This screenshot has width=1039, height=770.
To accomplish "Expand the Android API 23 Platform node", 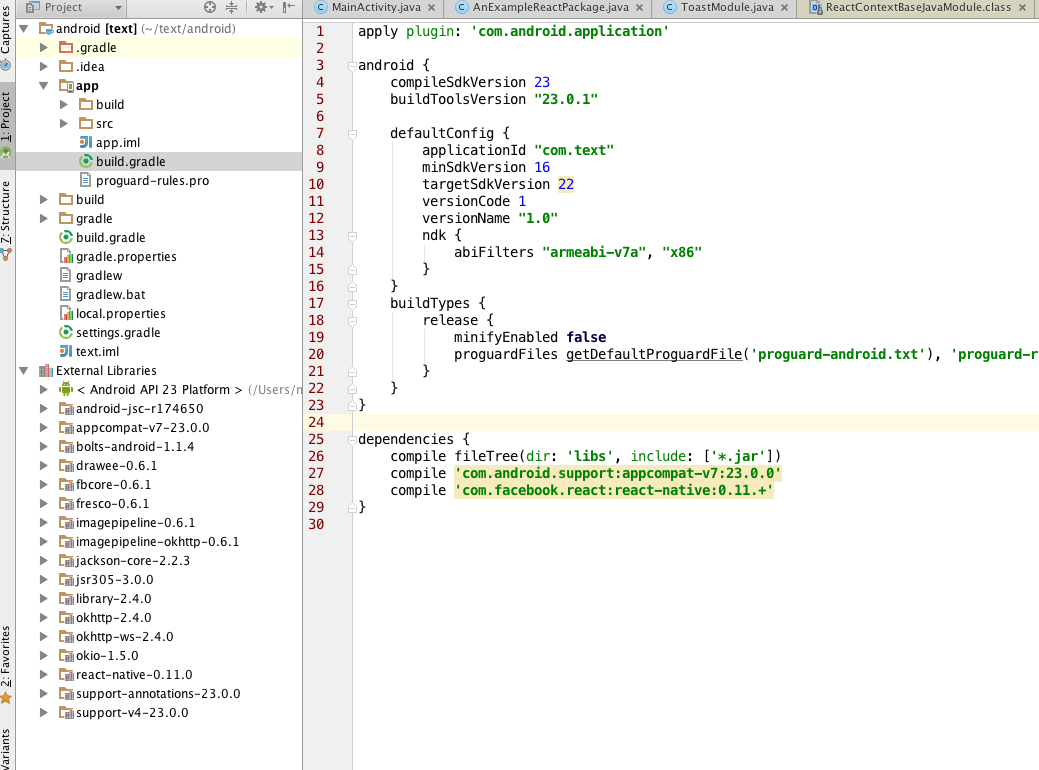I will pos(44,390).
